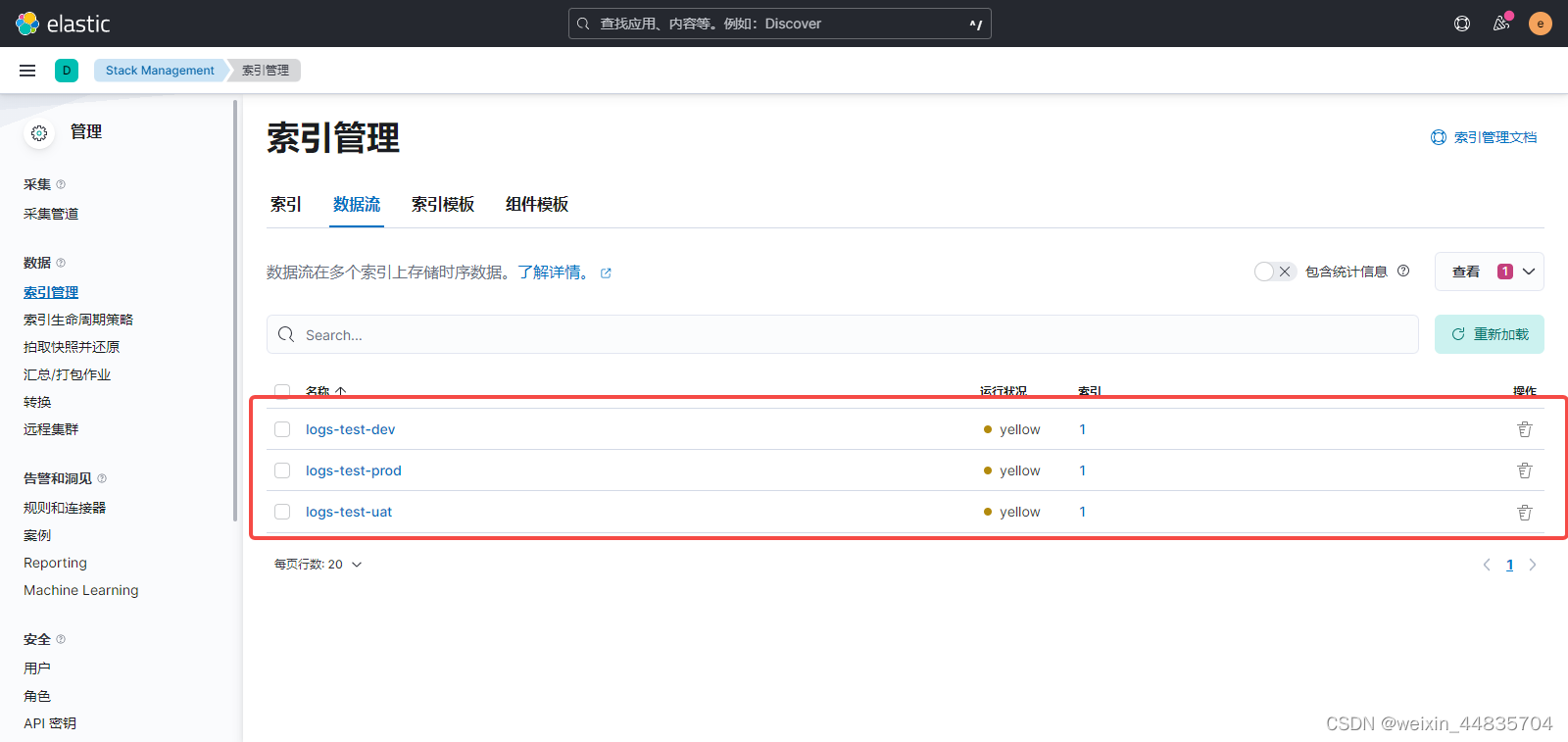Screen dimensions: 1568x742
Task: Click the sort arrow on 名称 column
Action: click(x=340, y=391)
